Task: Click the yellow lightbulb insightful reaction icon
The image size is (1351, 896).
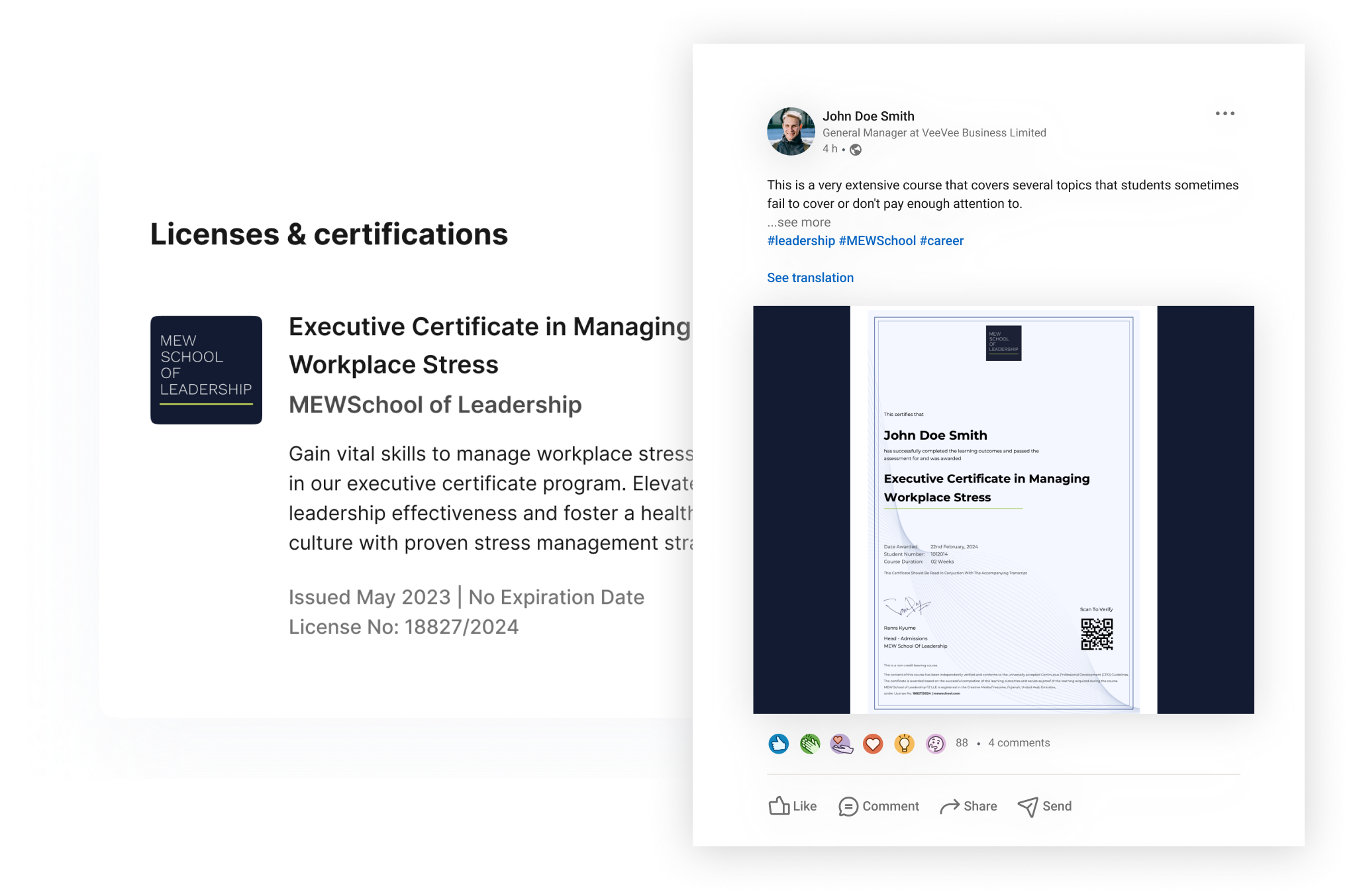Action: click(904, 744)
